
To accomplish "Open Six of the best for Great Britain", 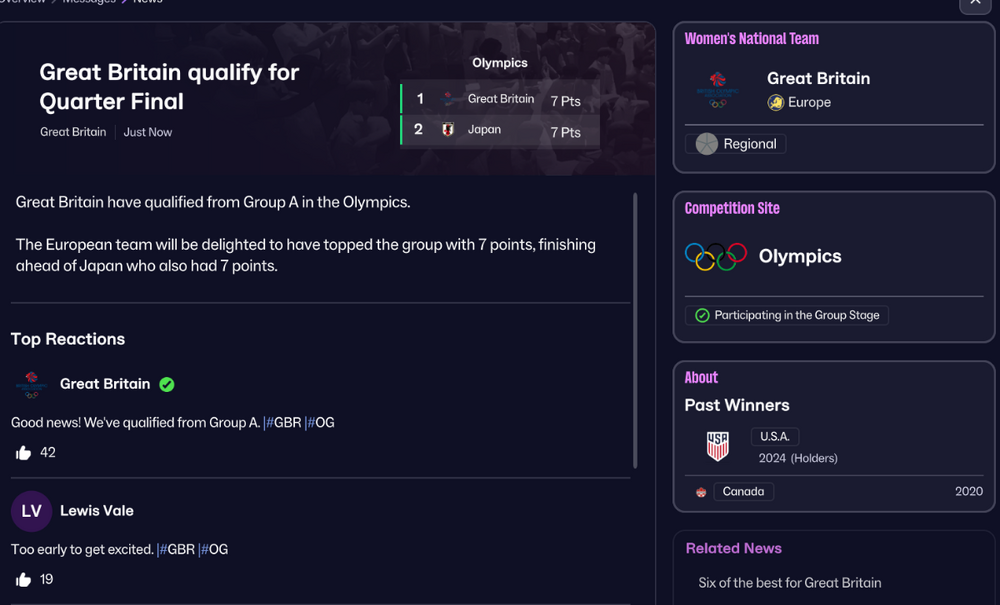I will (790, 583).
